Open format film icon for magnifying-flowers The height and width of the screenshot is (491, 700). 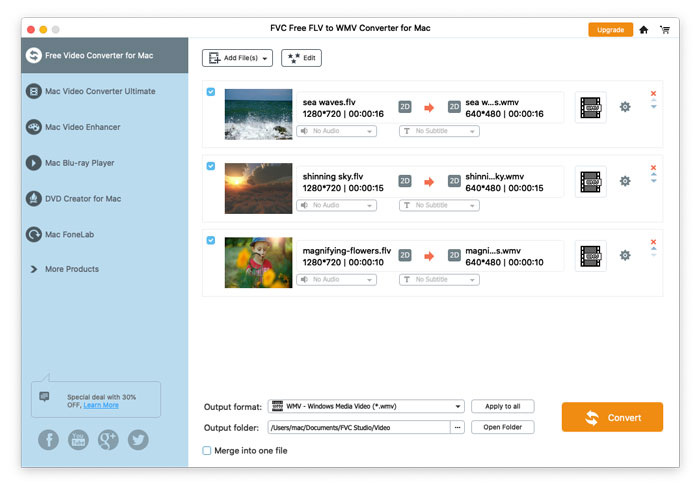[x=591, y=256]
